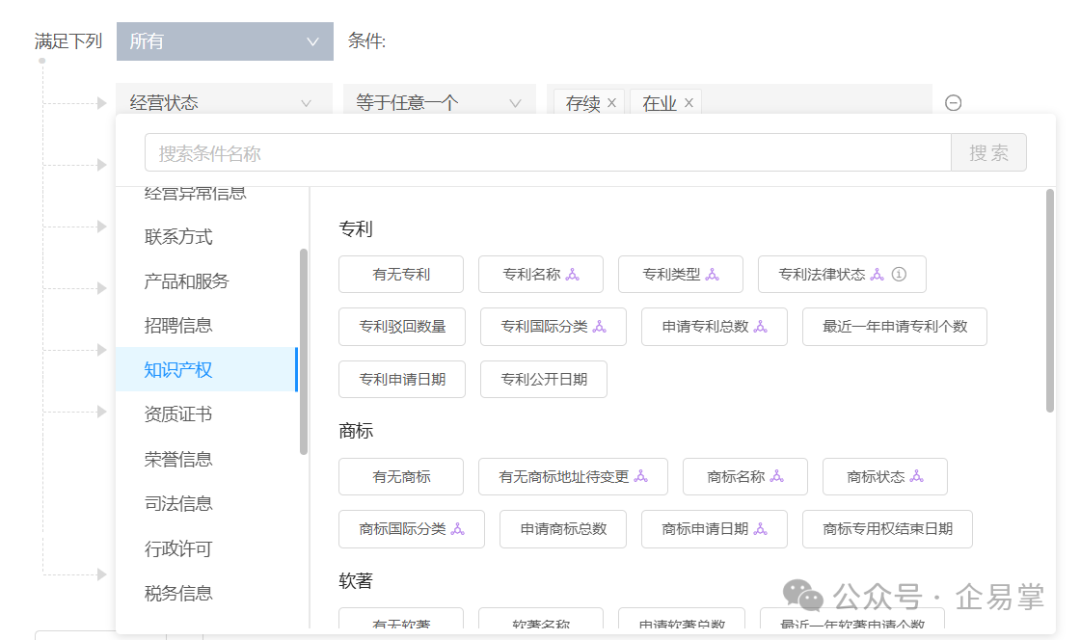Click info icon beside 专利法律状态
The image size is (1080, 640).
(899, 274)
